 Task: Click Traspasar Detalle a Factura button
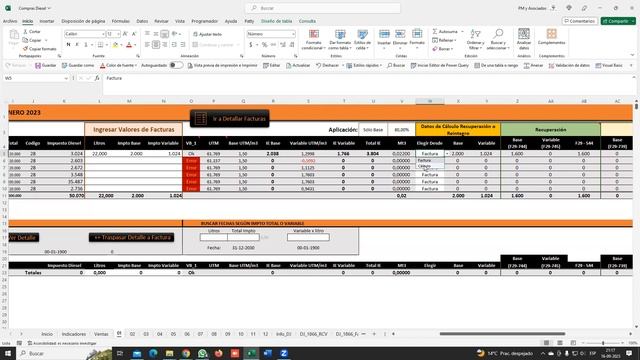[x=131, y=238]
